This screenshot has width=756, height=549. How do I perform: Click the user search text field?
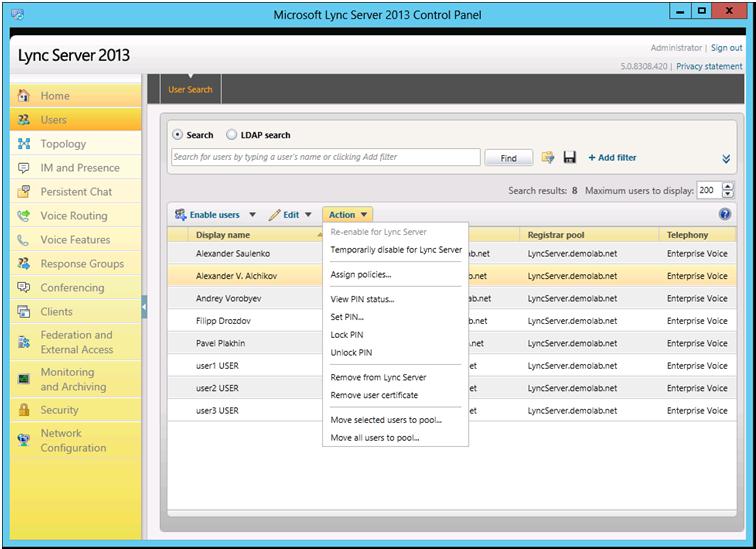coord(325,157)
